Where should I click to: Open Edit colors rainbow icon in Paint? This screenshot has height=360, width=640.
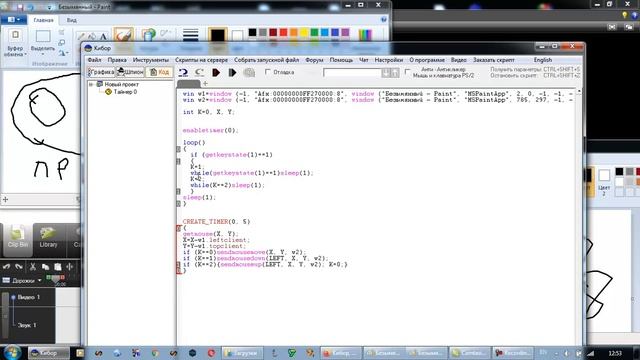pos(365,34)
